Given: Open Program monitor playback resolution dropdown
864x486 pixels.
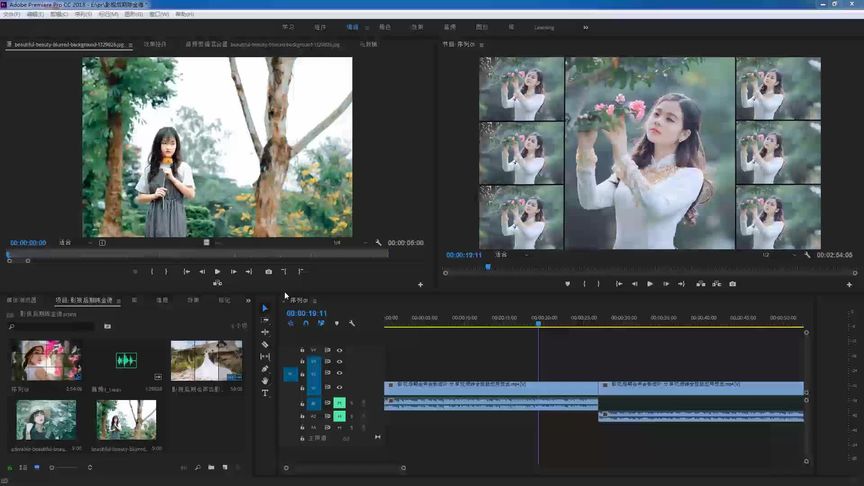Looking at the screenshot, I should pyautogui.click(x=769, y=255).
